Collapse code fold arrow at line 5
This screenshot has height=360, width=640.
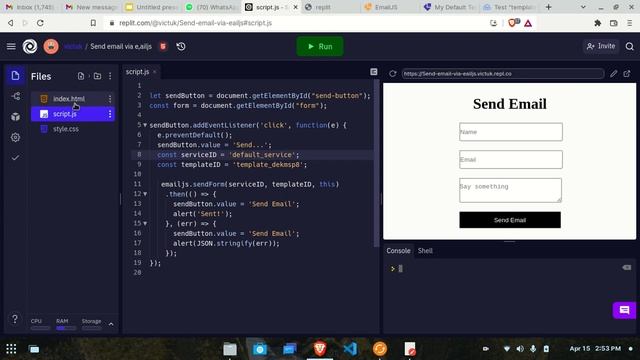pyautogui.click(x=145, y=125)
